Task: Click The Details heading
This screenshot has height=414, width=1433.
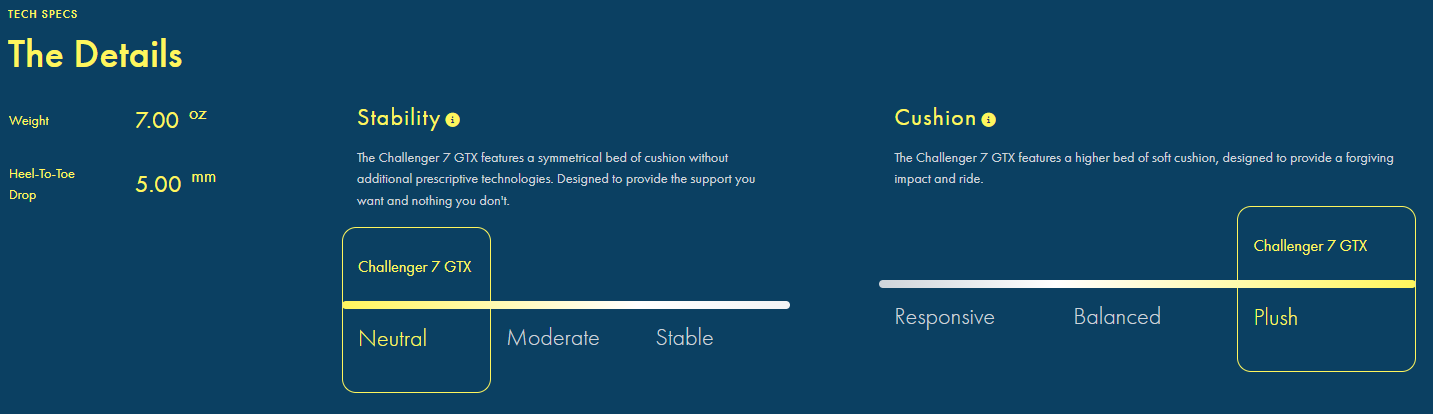Action: coord(95,54)
